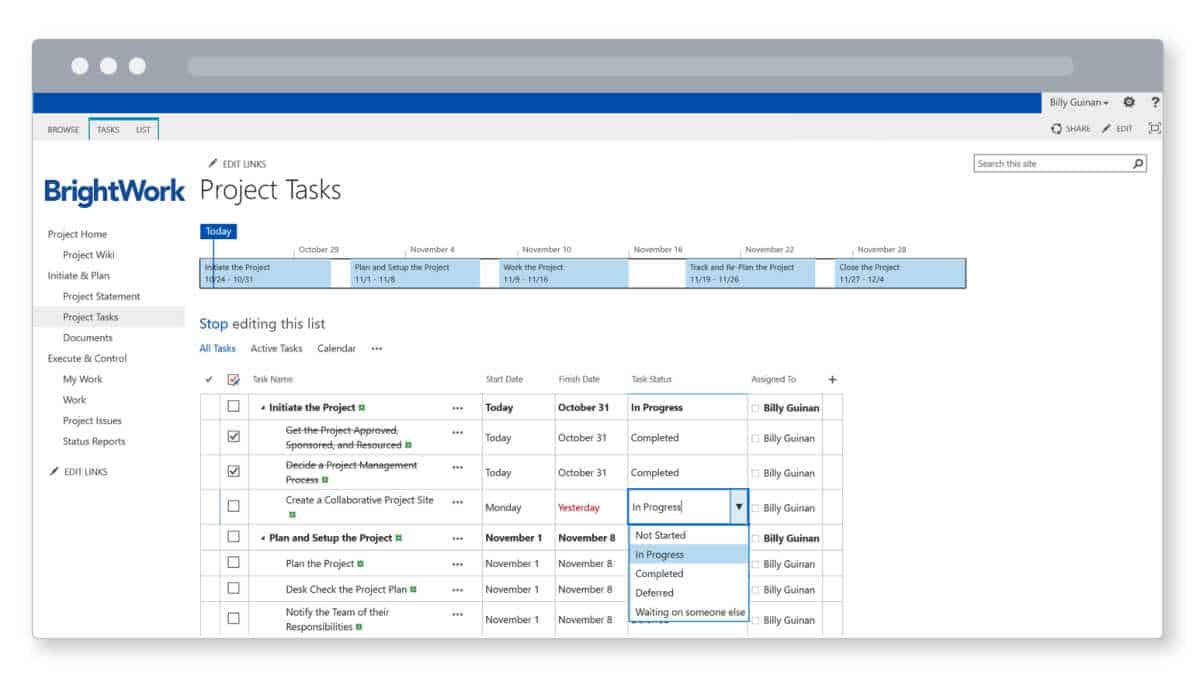Open ellipsis menu for Get the Project Approved
This screenshot has height=678, width=1200.
457,432
